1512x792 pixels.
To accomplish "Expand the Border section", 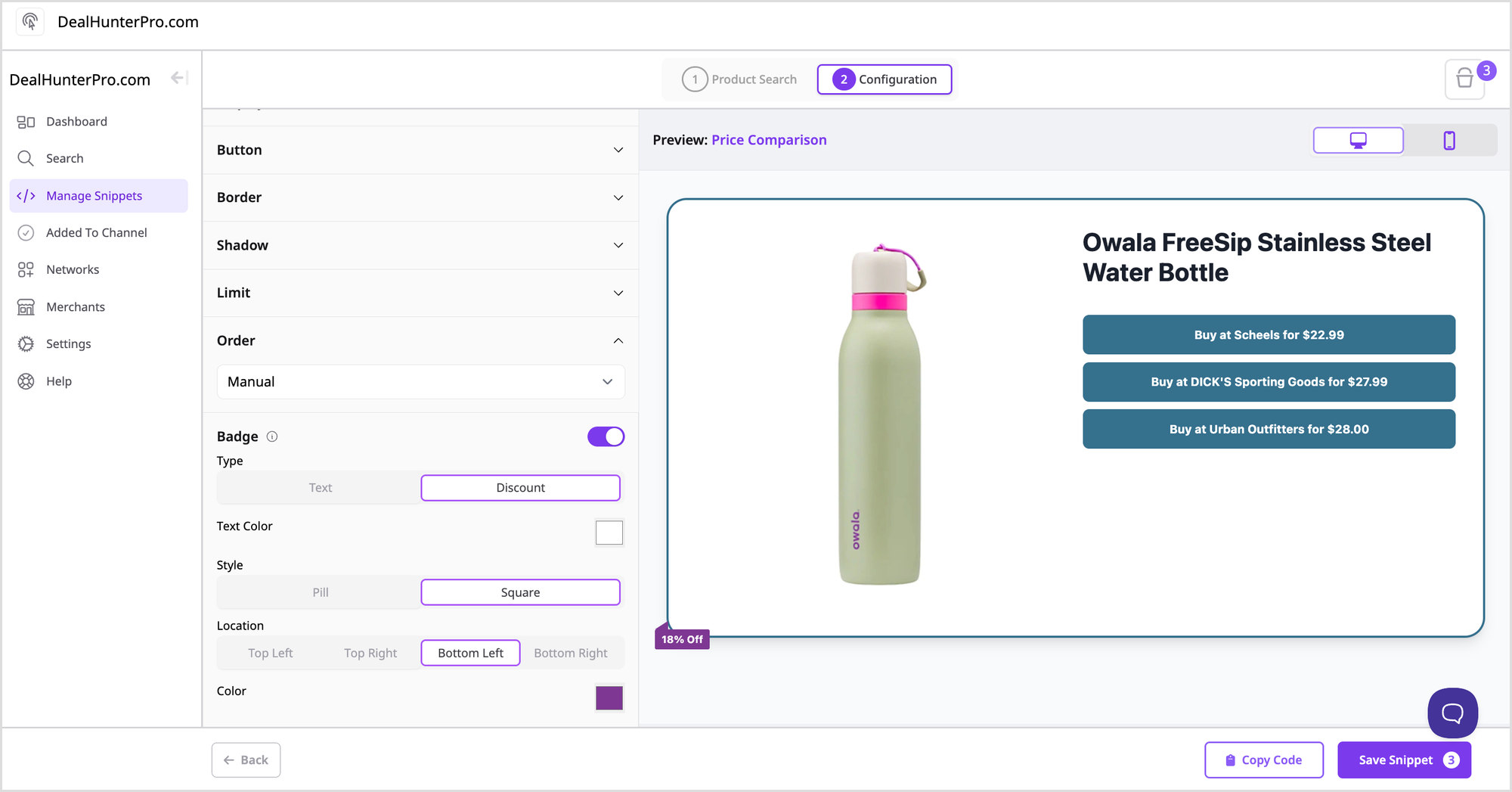I will coord(420,197).
